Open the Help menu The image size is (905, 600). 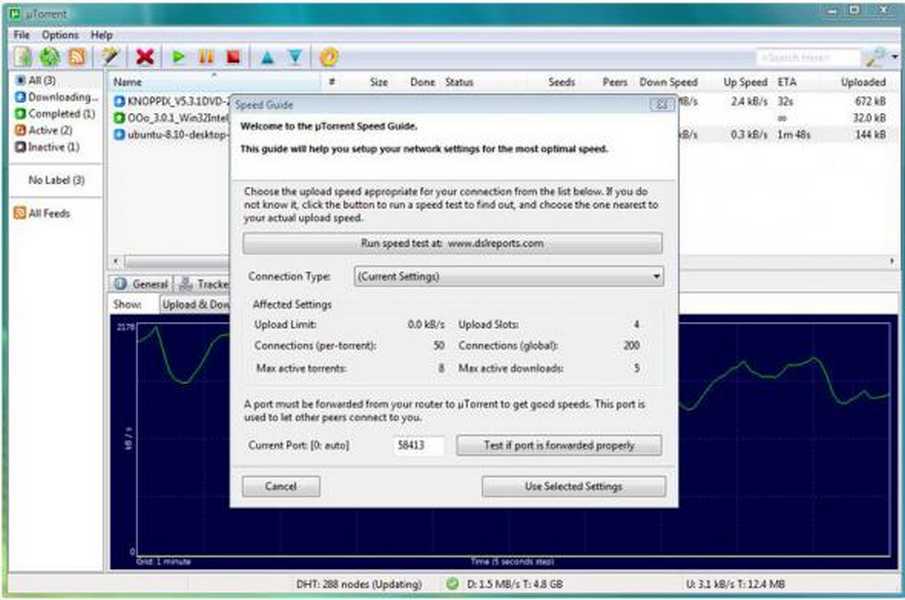click(102, 35)
